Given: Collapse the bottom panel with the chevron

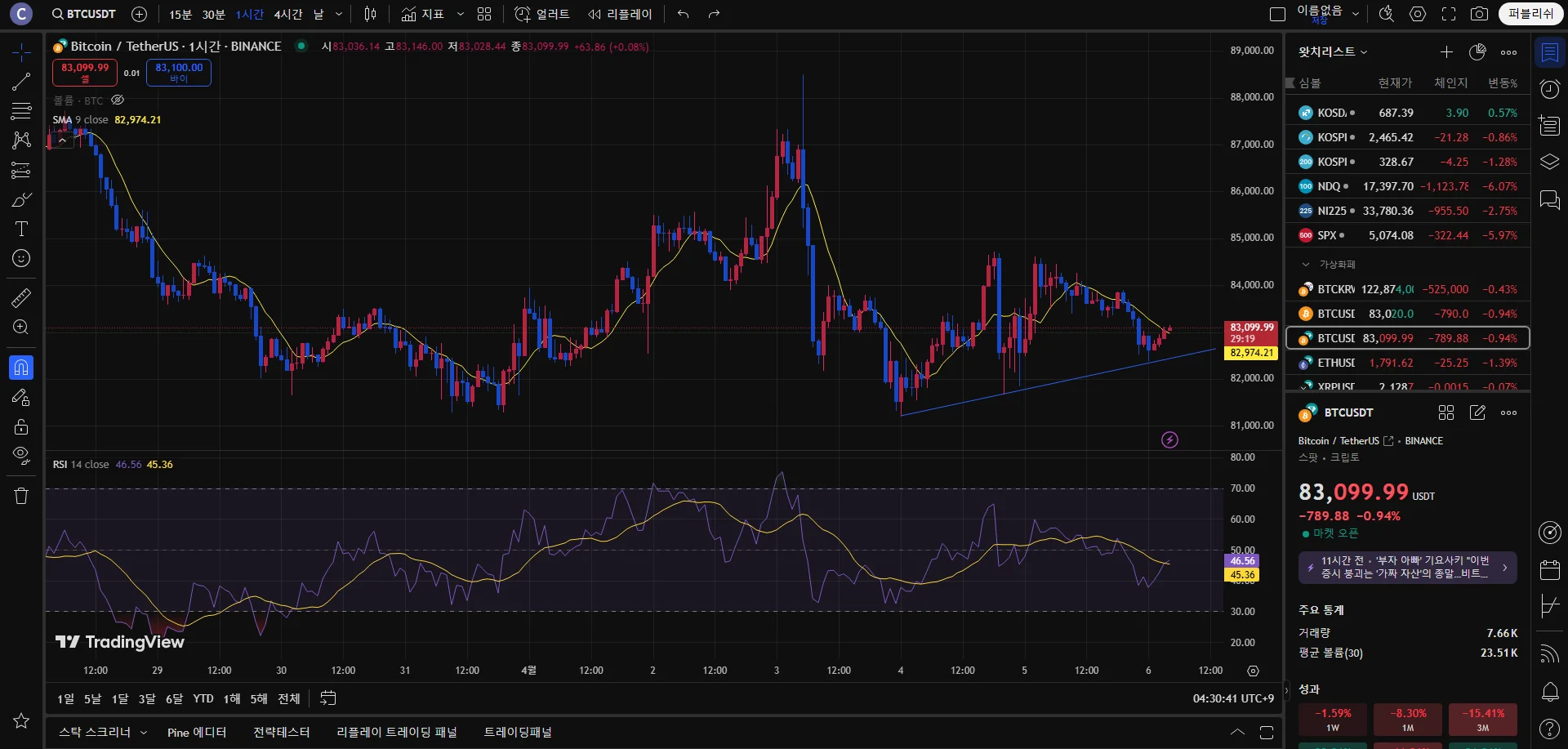Looking at the screenshot, I should pos(1237,733).
